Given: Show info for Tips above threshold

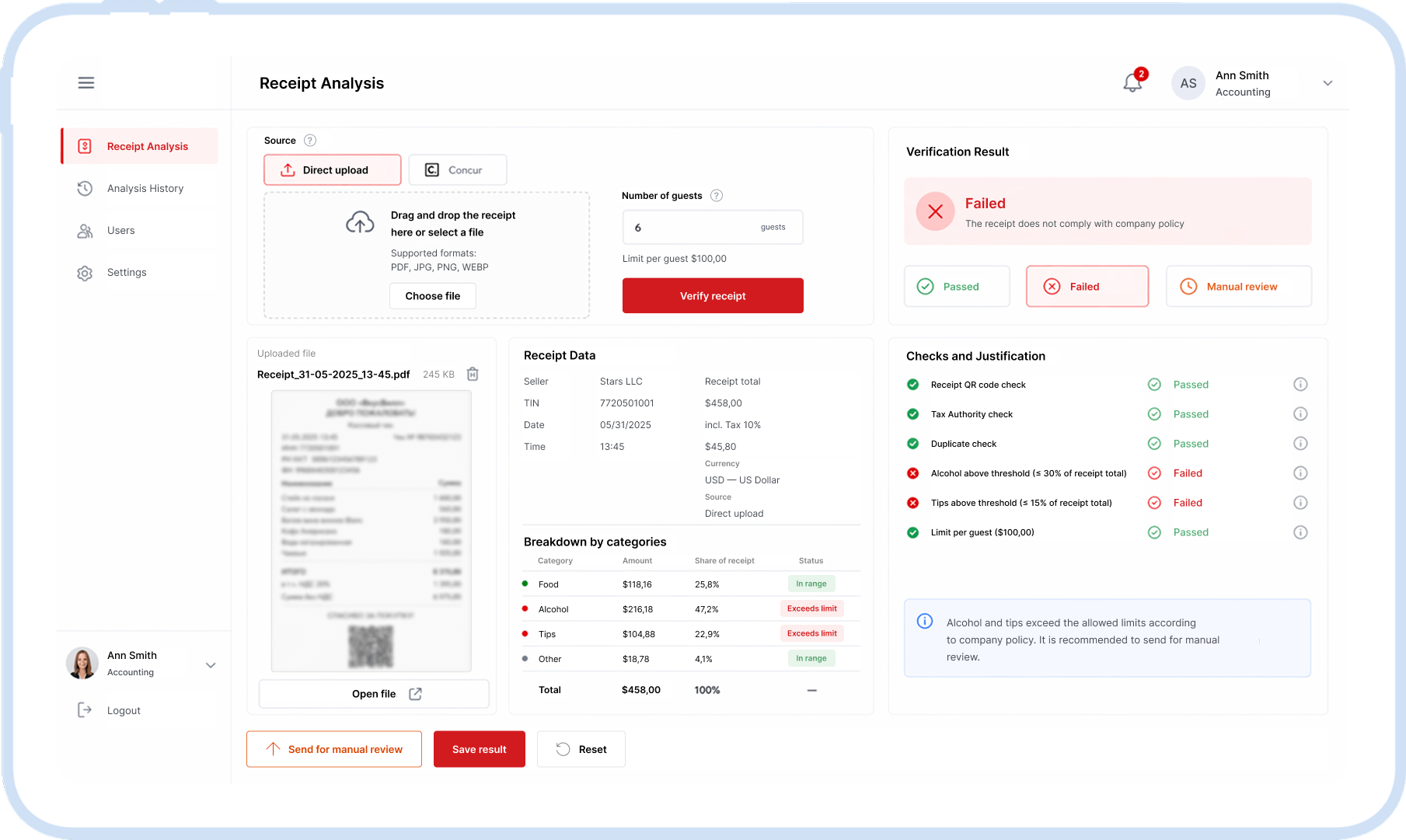Looking at the screenshot, I should coord(1300,503).
